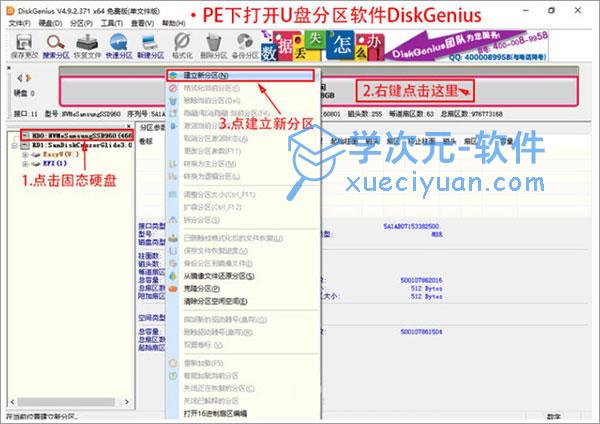Click the 分区参数 tab above the partition table
This screenshot has height=424, width=600.
[152, 127]
